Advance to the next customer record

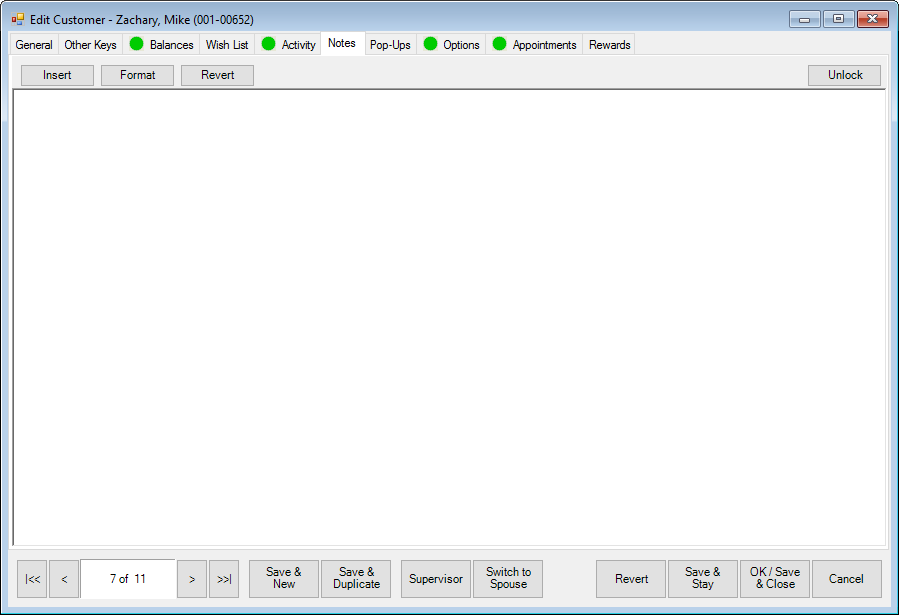[x=192, y=579]
